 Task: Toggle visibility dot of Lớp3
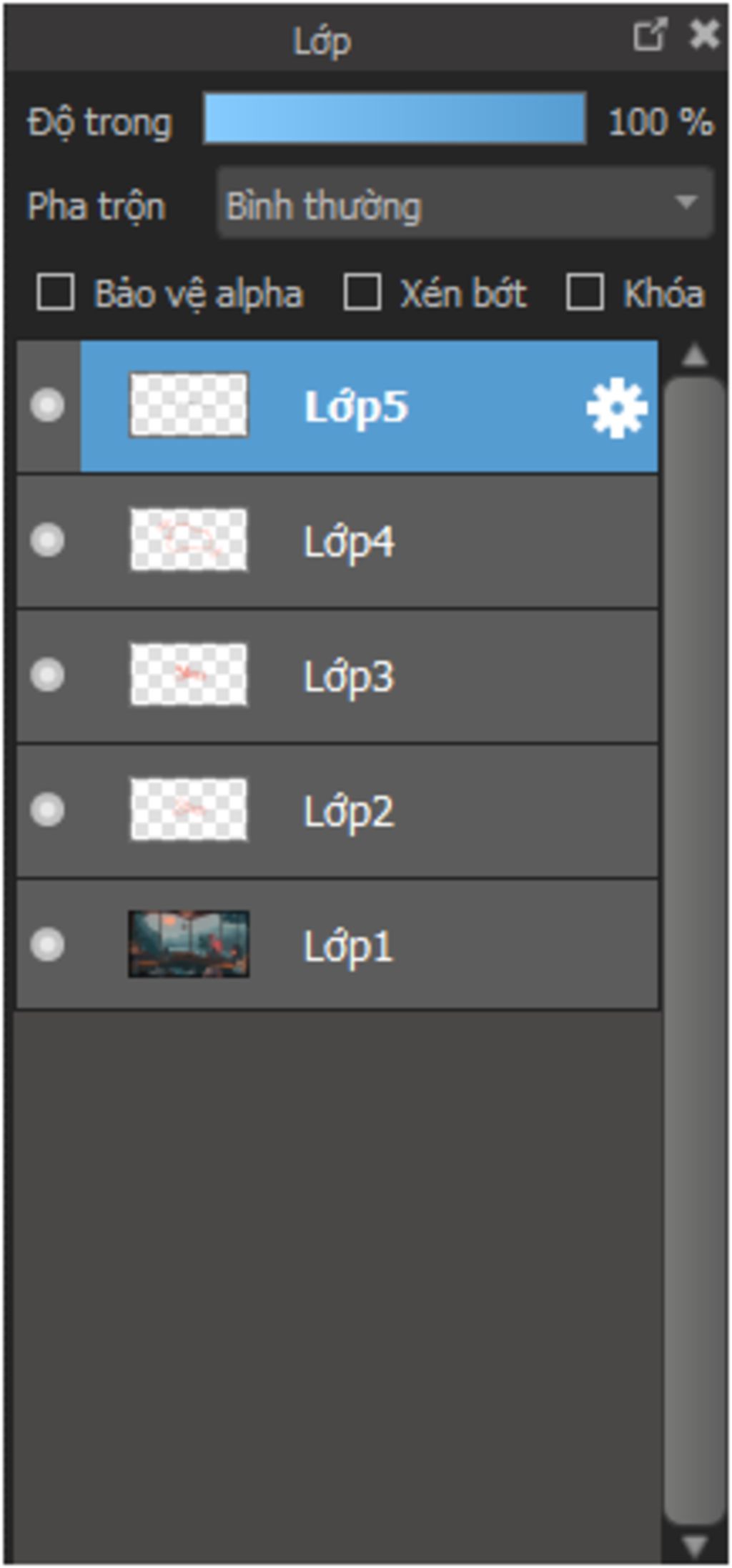pos(47,675)
